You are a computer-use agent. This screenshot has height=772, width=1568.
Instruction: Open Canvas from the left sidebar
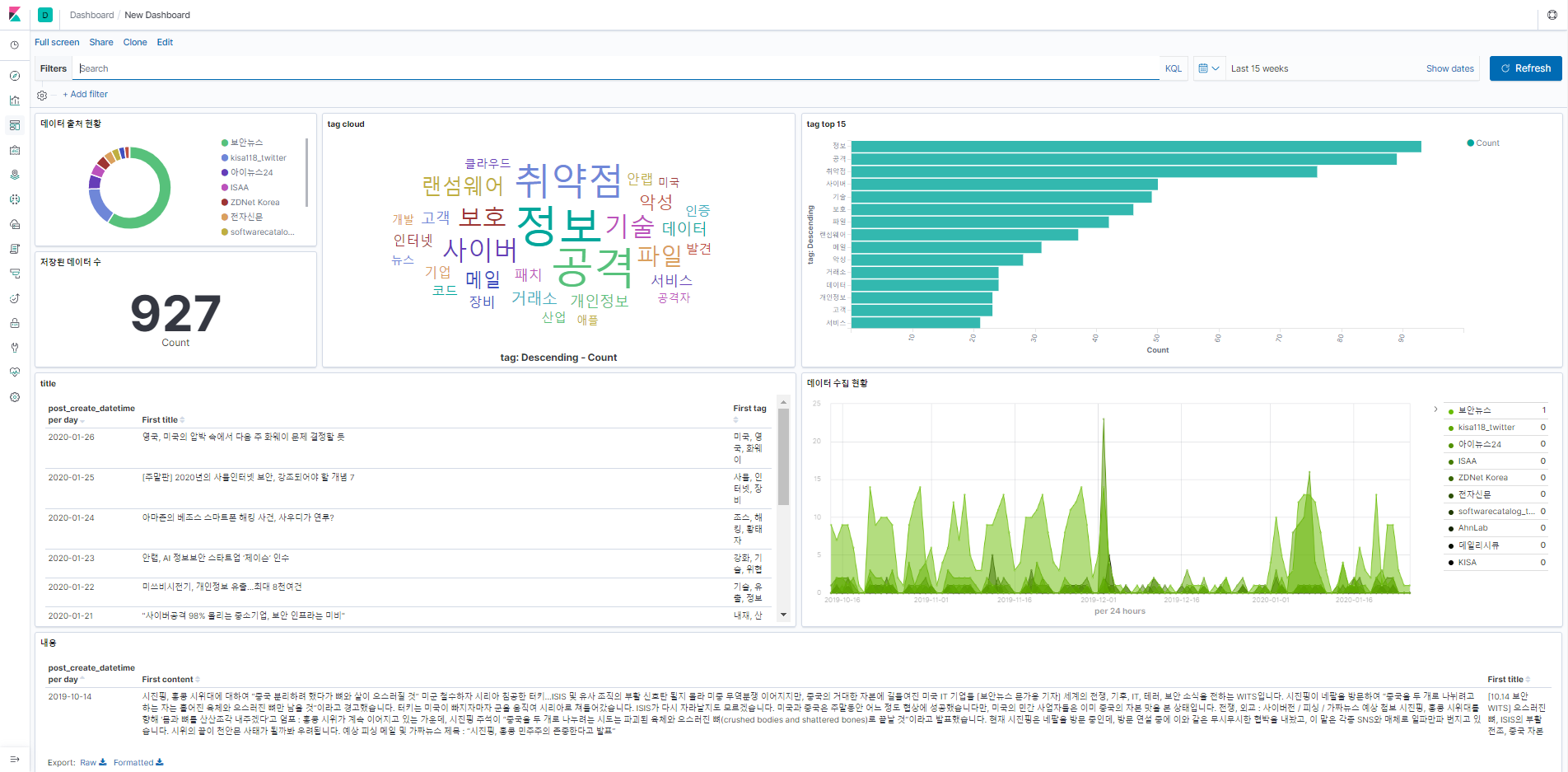(x=15, y=150)
